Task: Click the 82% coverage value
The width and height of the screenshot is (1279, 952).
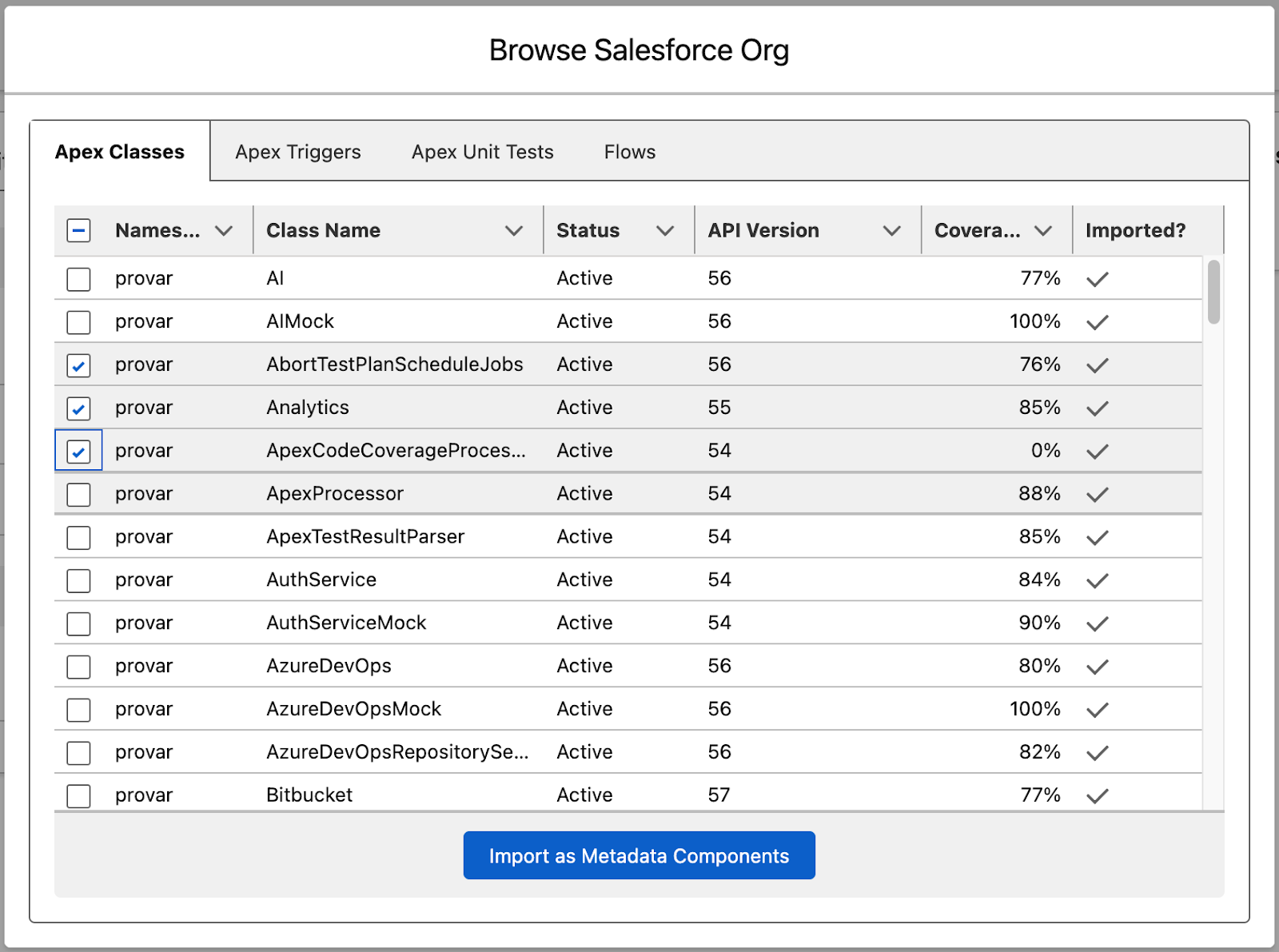Action: tap(1039, 752)
